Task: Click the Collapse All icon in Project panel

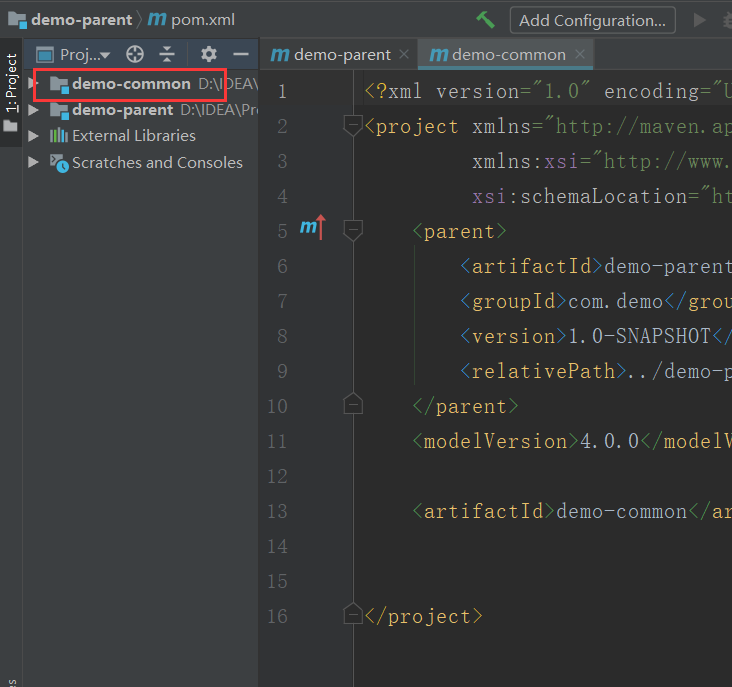Action: [x=167, y=55]
